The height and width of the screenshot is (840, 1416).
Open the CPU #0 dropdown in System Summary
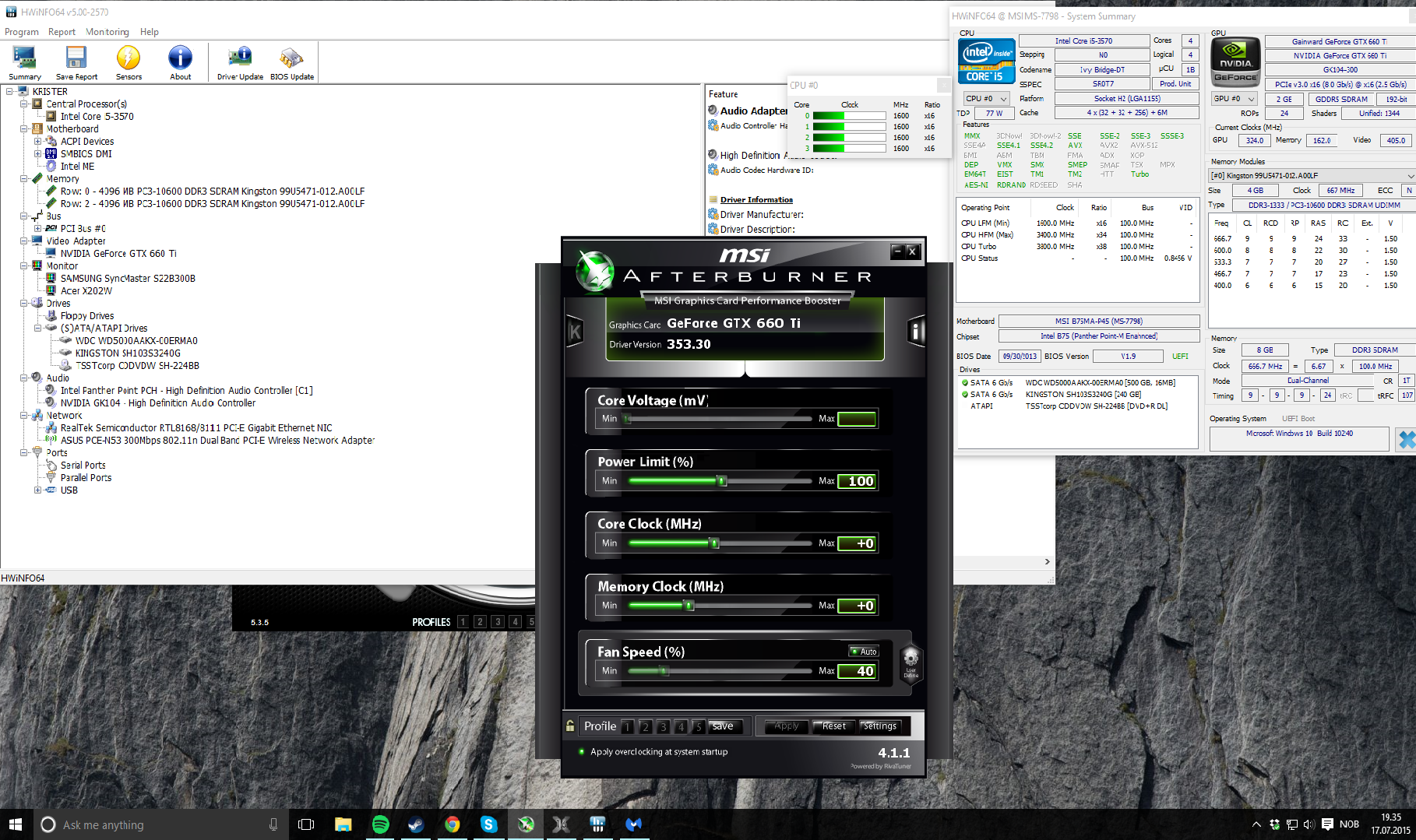pos(986,98)
